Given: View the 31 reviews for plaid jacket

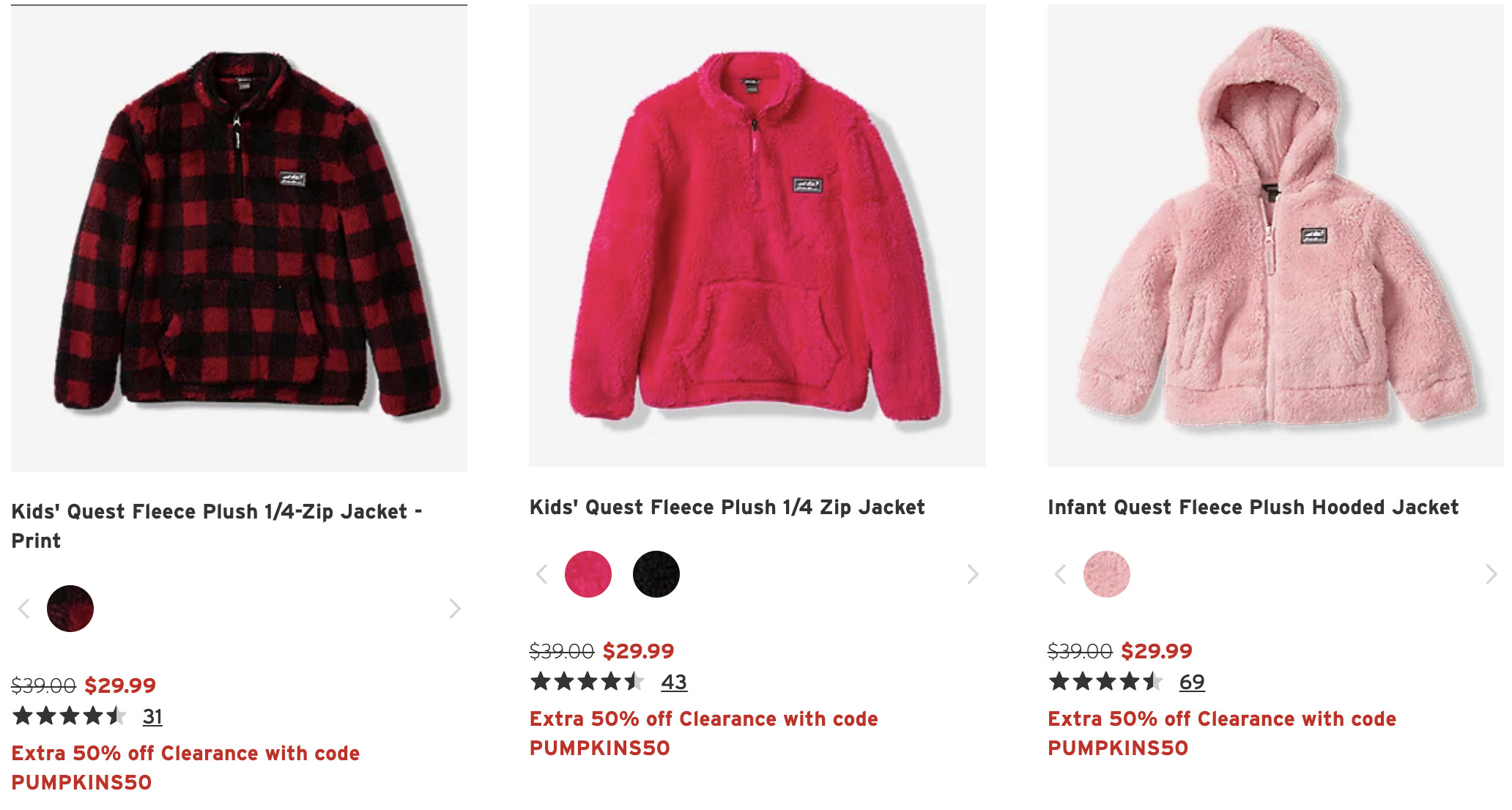Looking at the screenshot, I should coord(152,716).
